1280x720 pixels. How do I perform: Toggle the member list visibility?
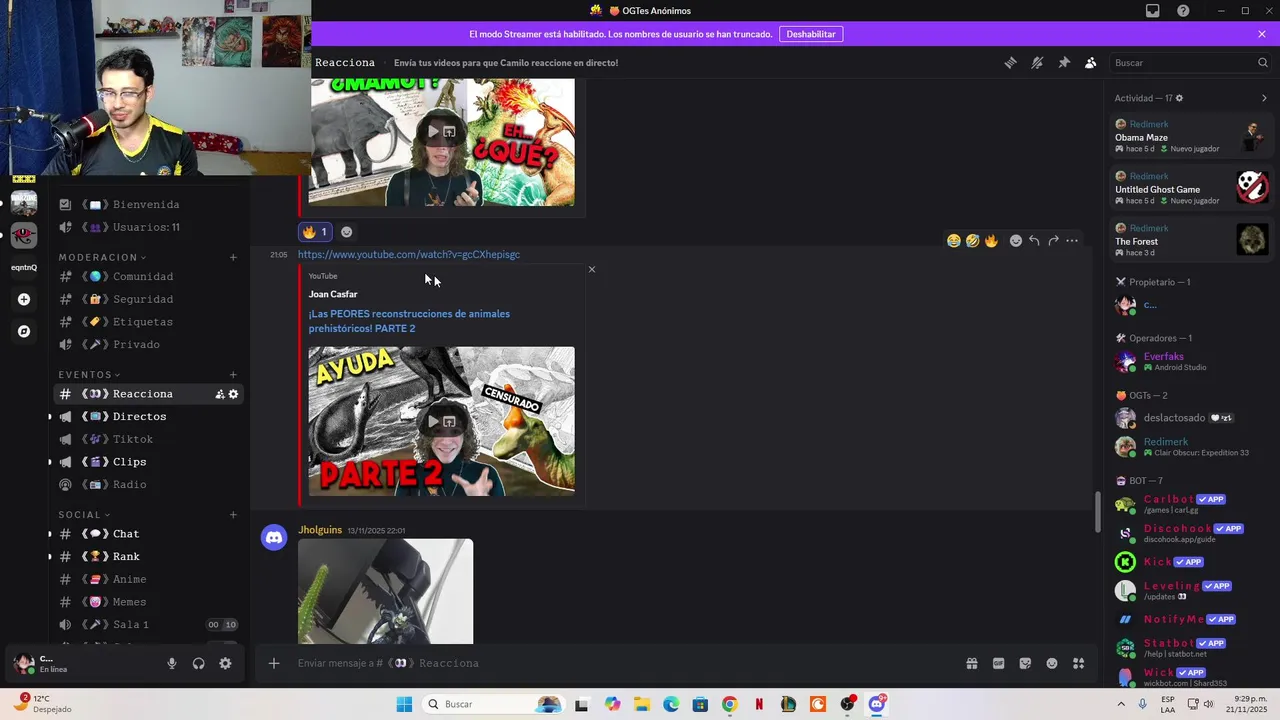[1091, 62]
